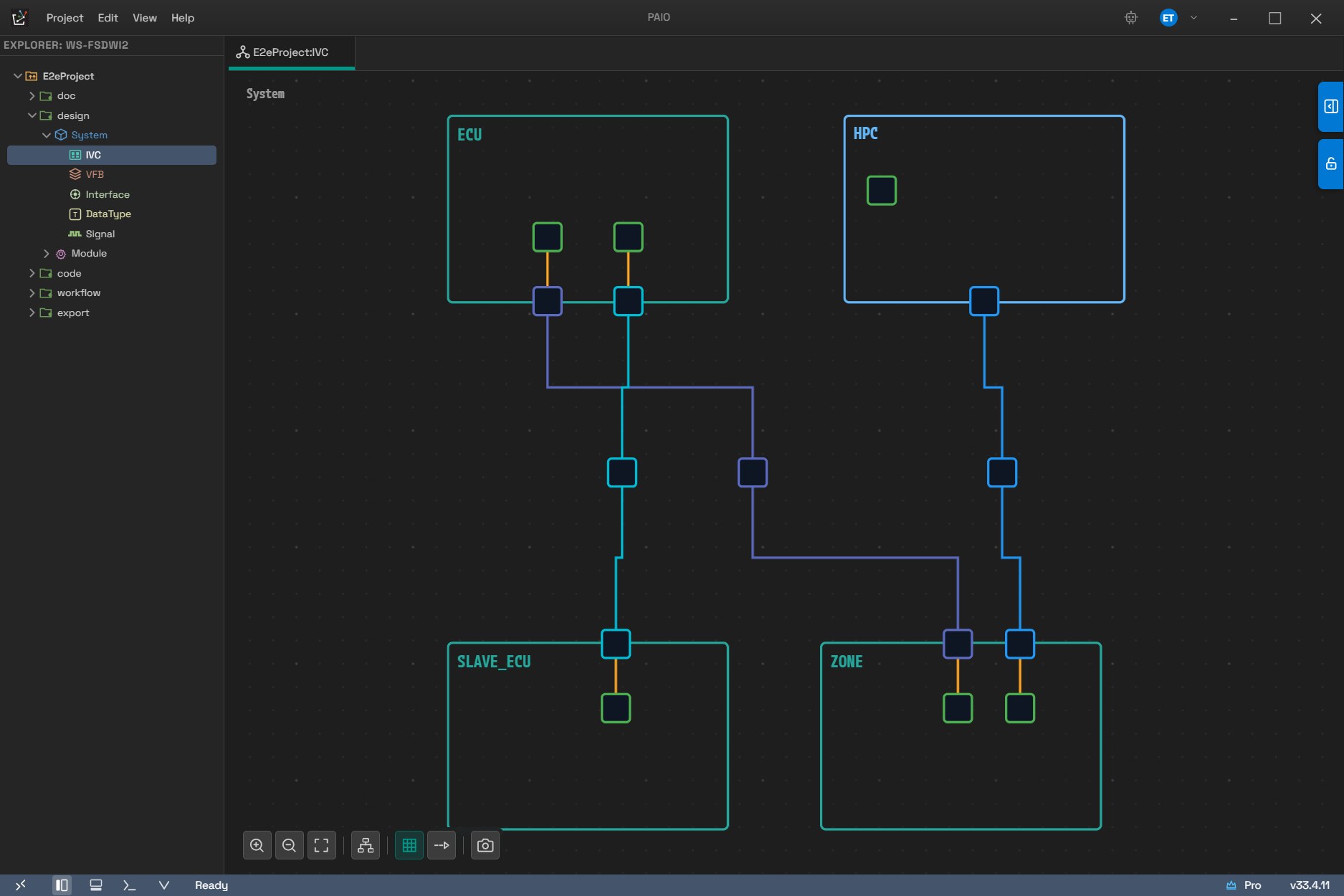The width and height of the screenshot is (1344, 896).
Task: Open the ET user account dropdown arrow
Action: tap(1193, 18)
